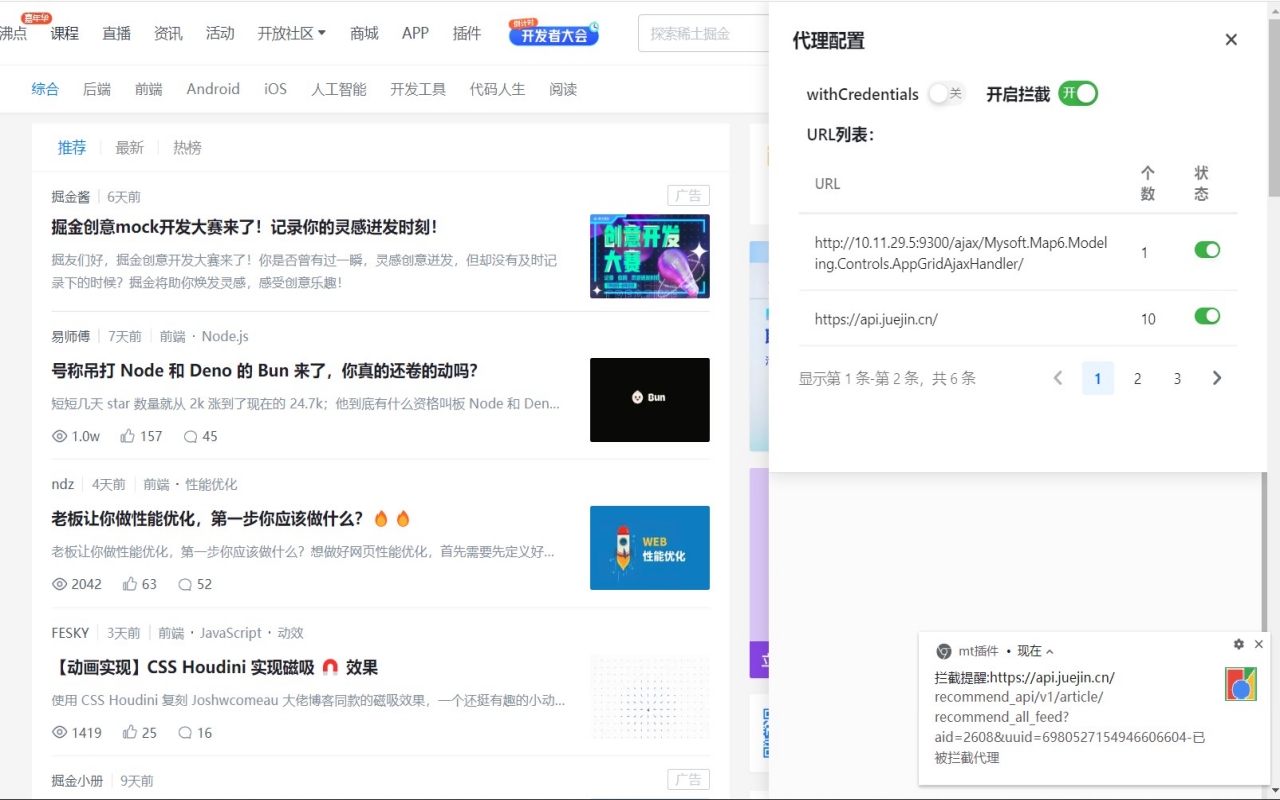Select the 后端 category tab
This screenshot has width=1280, height=800.
tap(97, 89)
